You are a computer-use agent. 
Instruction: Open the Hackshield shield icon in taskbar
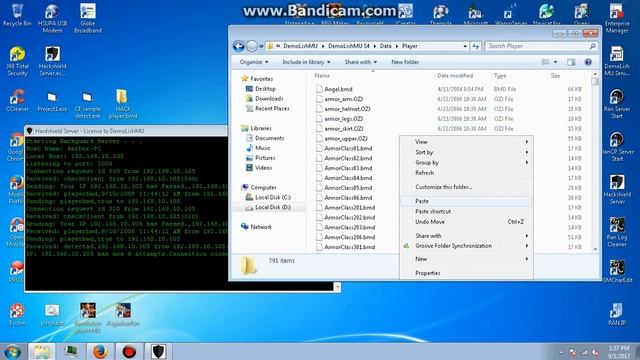point(158,351)
